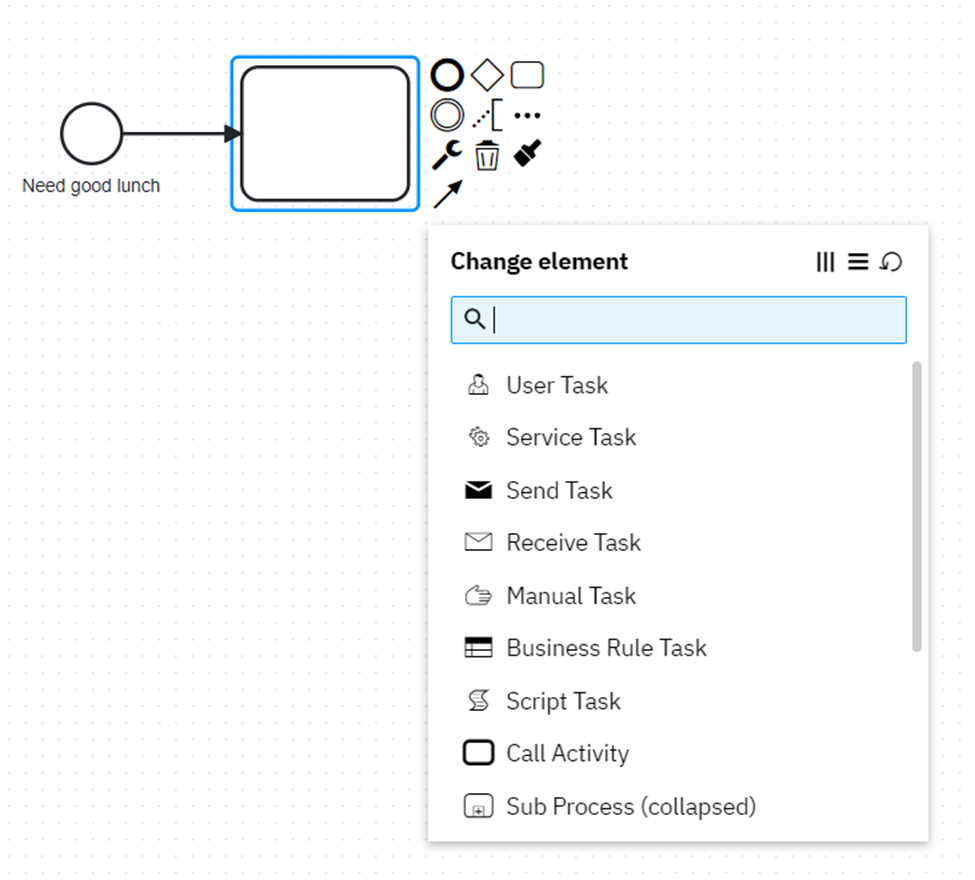Append a text annotation from context pad
Screen dimensions: 975x880
pos(487,115)
